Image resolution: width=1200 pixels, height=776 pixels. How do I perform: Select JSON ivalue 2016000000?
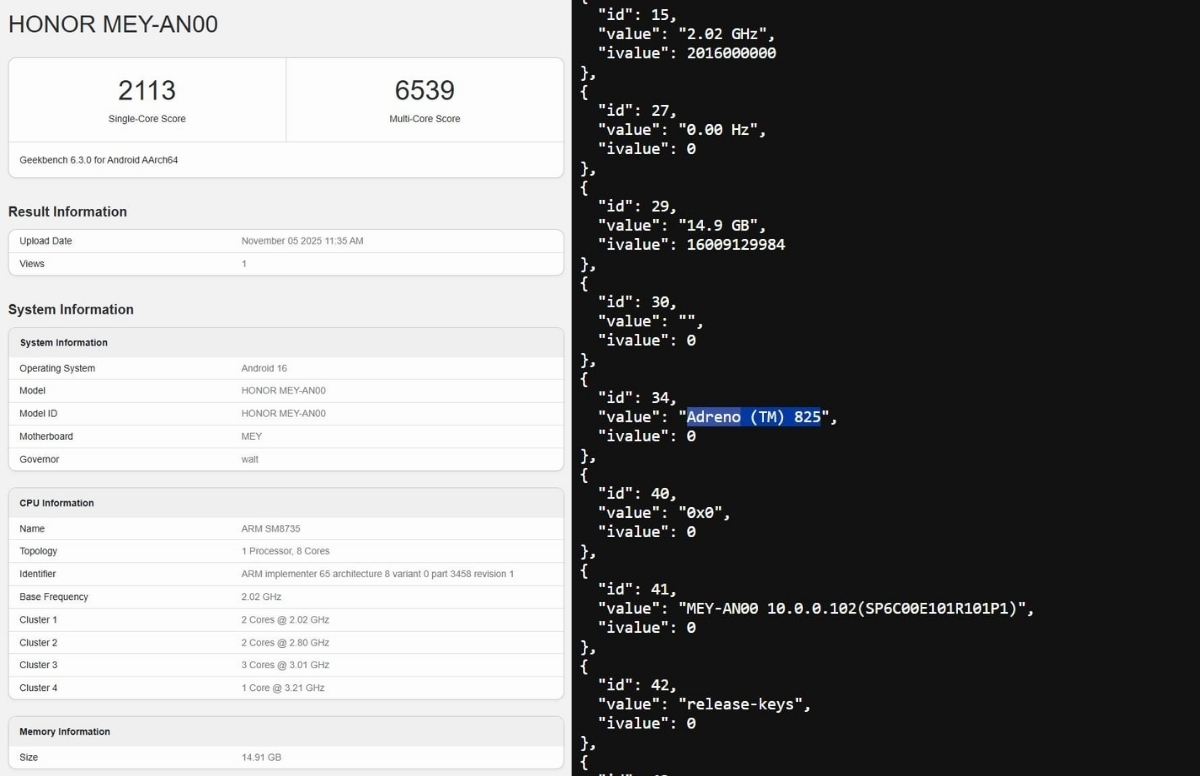point(731,53)
